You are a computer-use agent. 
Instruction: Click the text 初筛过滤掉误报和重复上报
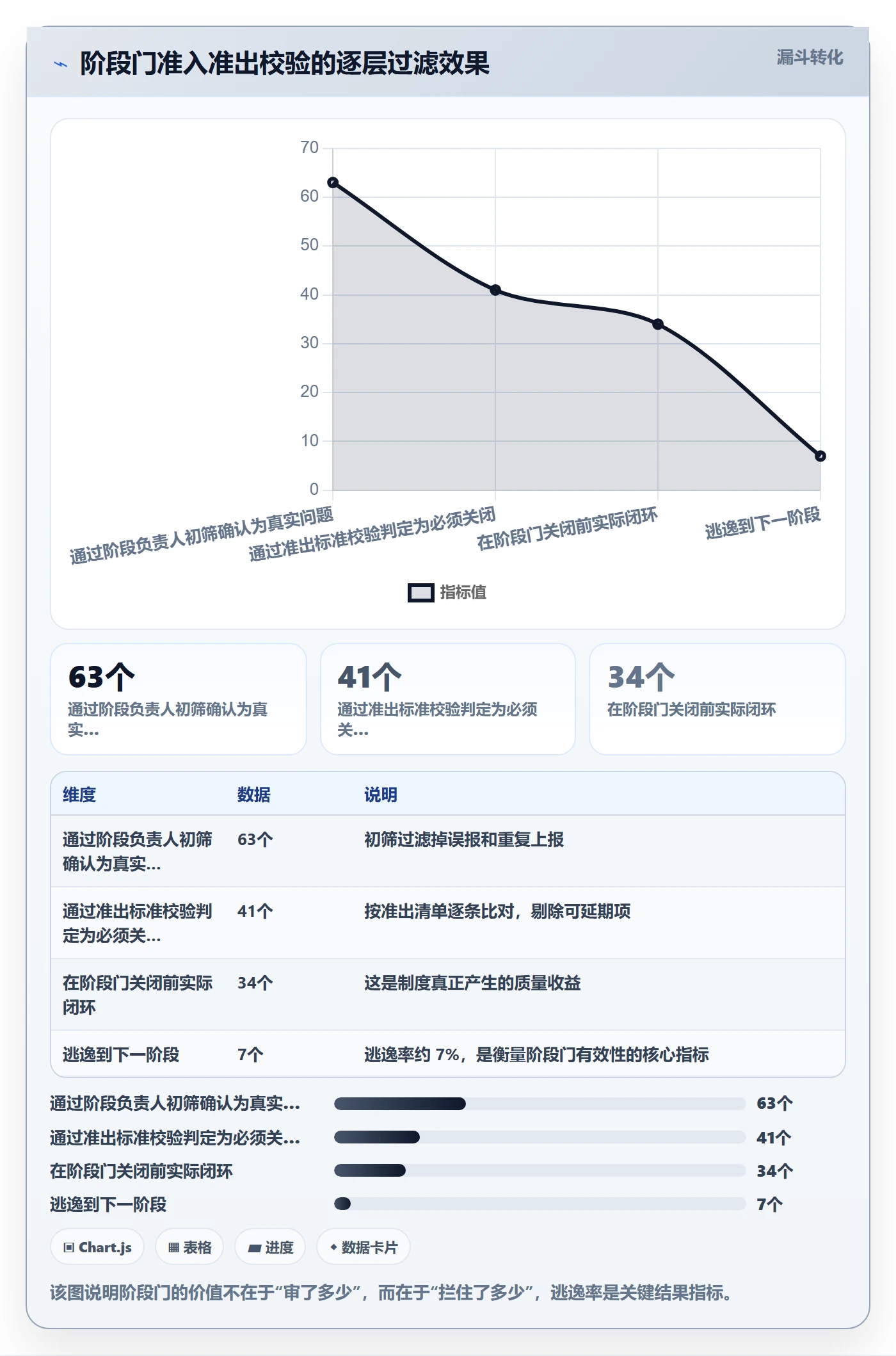click(464, 839)
